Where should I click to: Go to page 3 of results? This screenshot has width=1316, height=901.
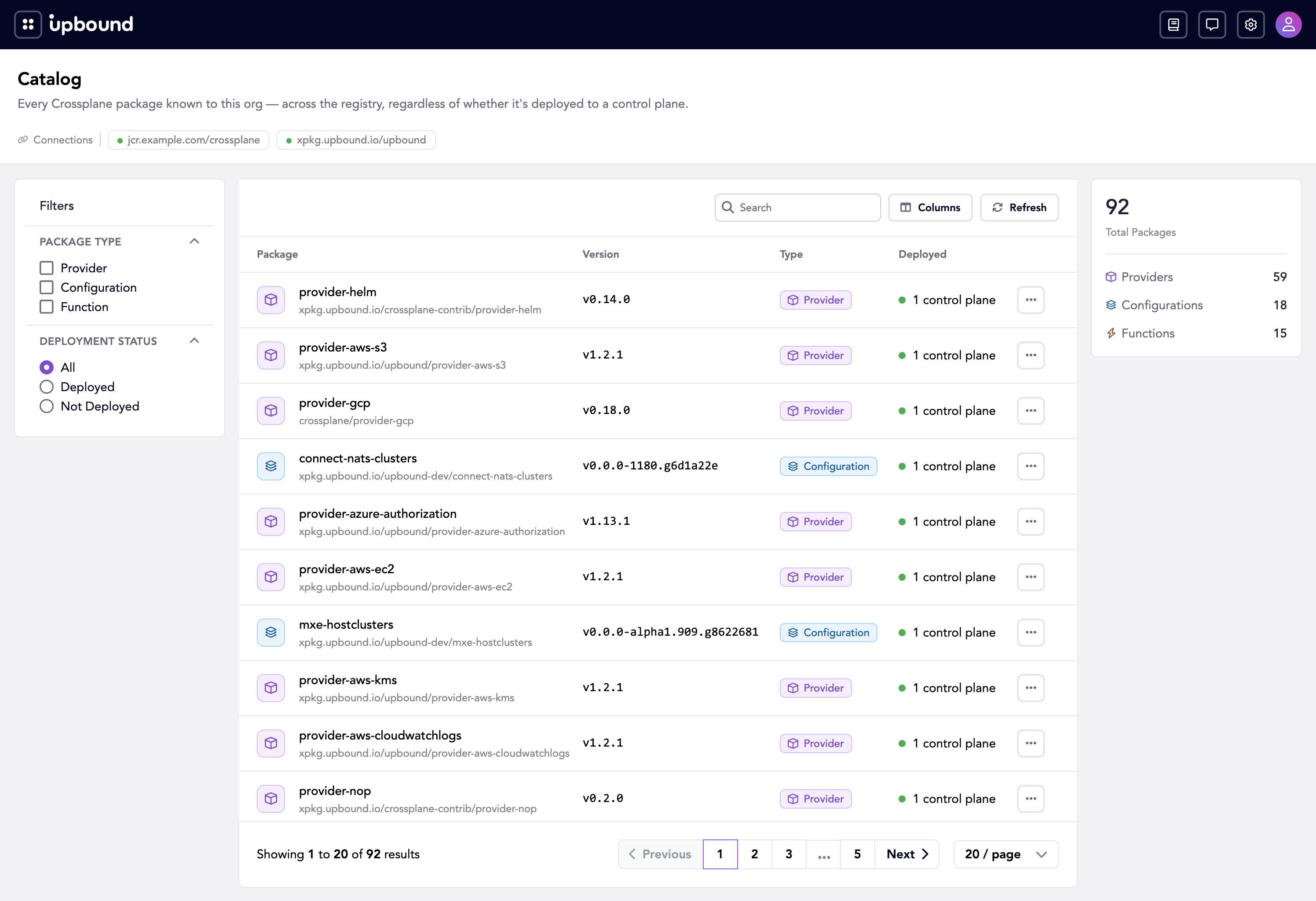click(x=789, y=854)
